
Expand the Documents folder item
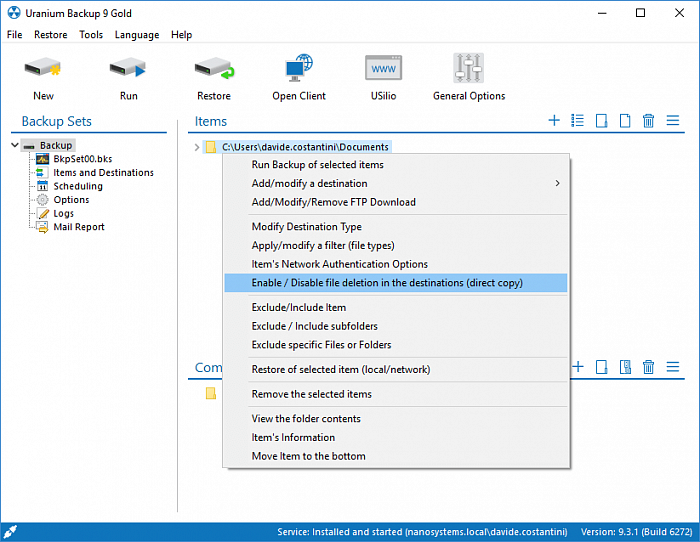(x=197, y=147)
